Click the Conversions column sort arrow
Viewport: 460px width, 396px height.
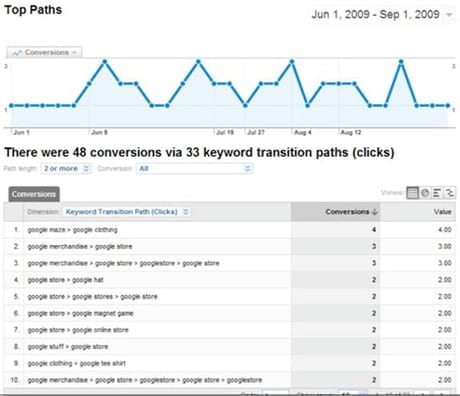[x=374, y=212]
